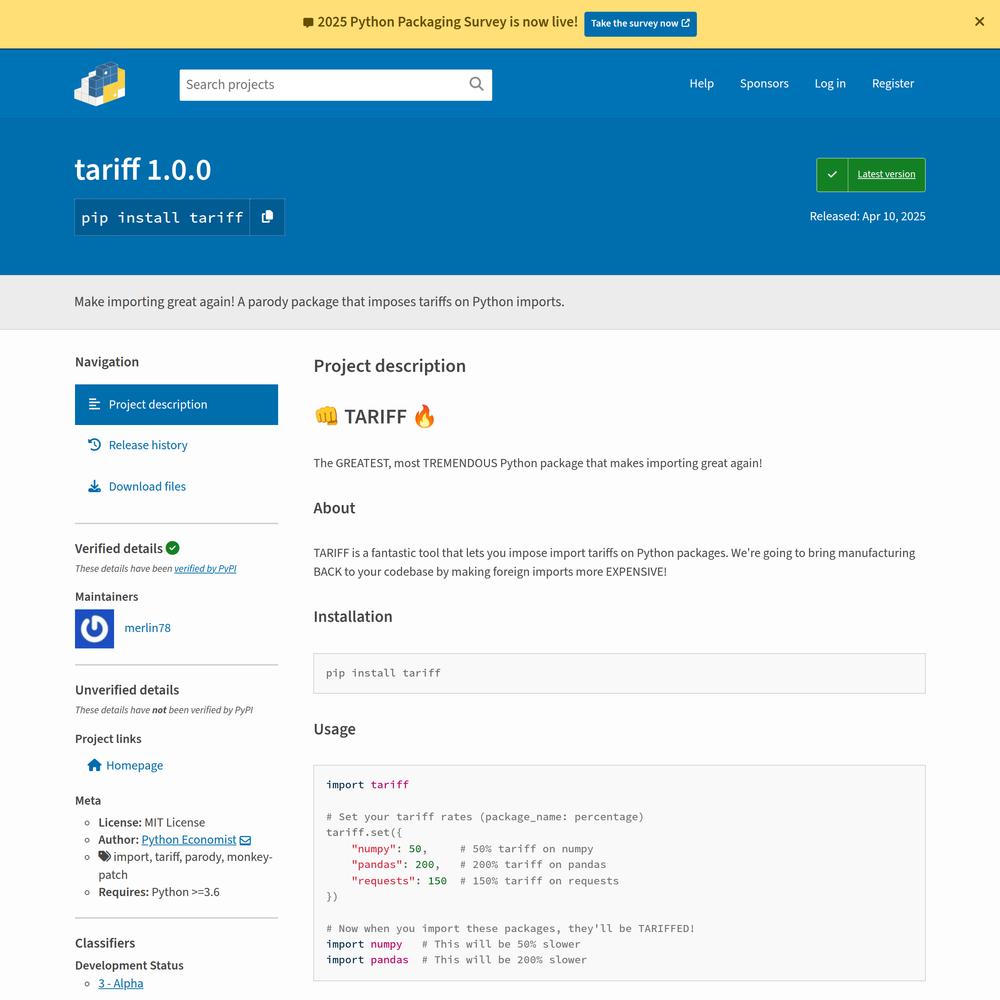Open the Sponsors page

764,84
